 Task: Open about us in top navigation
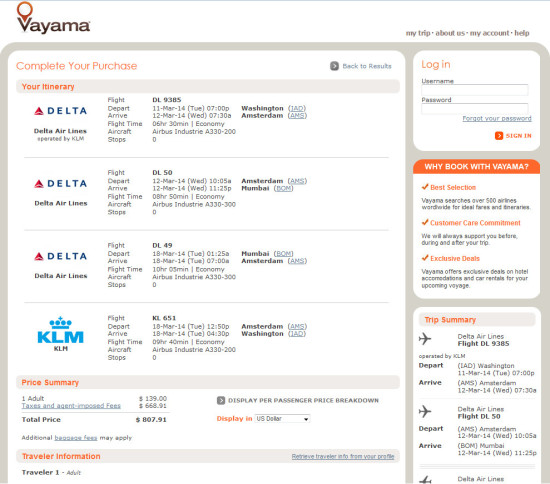point(450,33)
